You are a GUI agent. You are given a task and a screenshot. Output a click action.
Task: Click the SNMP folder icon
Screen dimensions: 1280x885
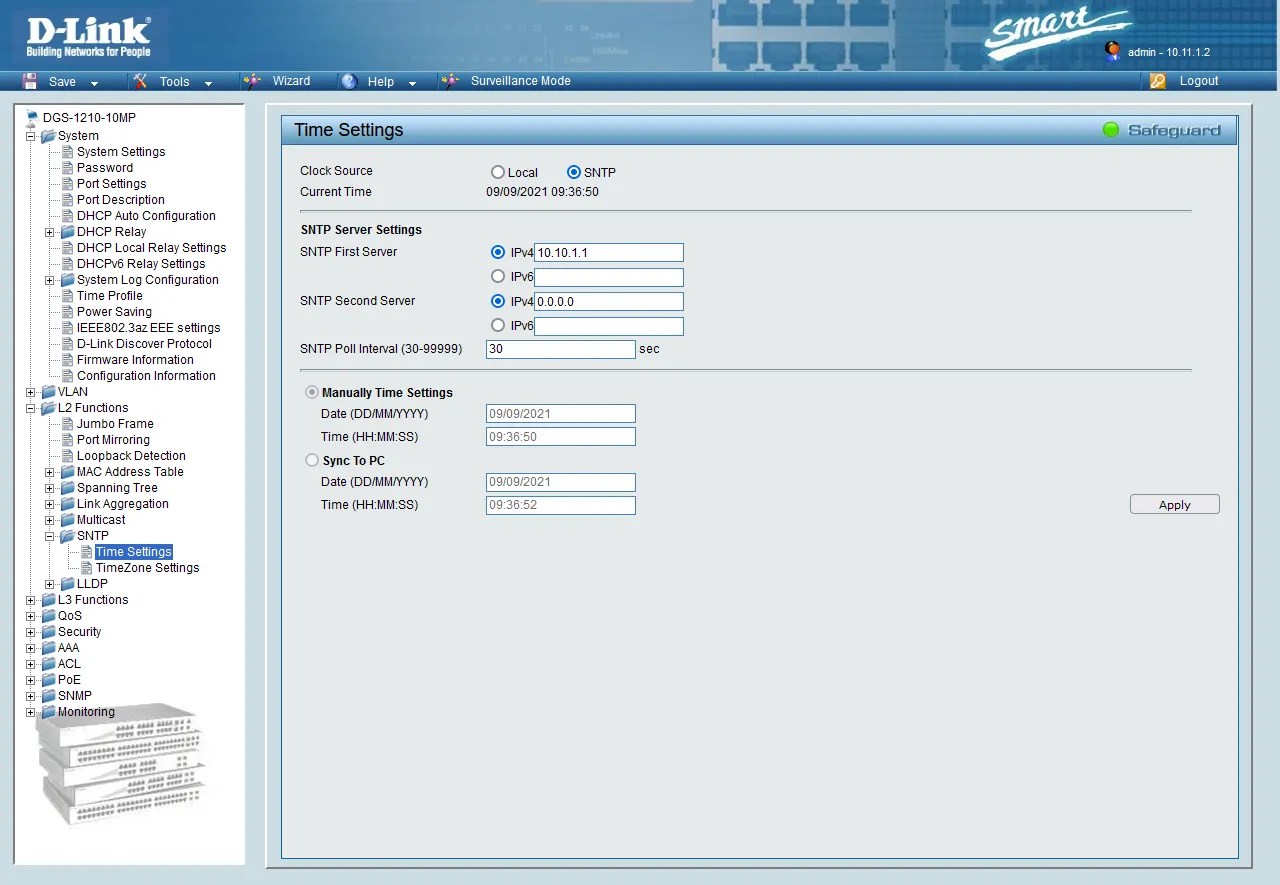click(x=48, y=696)
